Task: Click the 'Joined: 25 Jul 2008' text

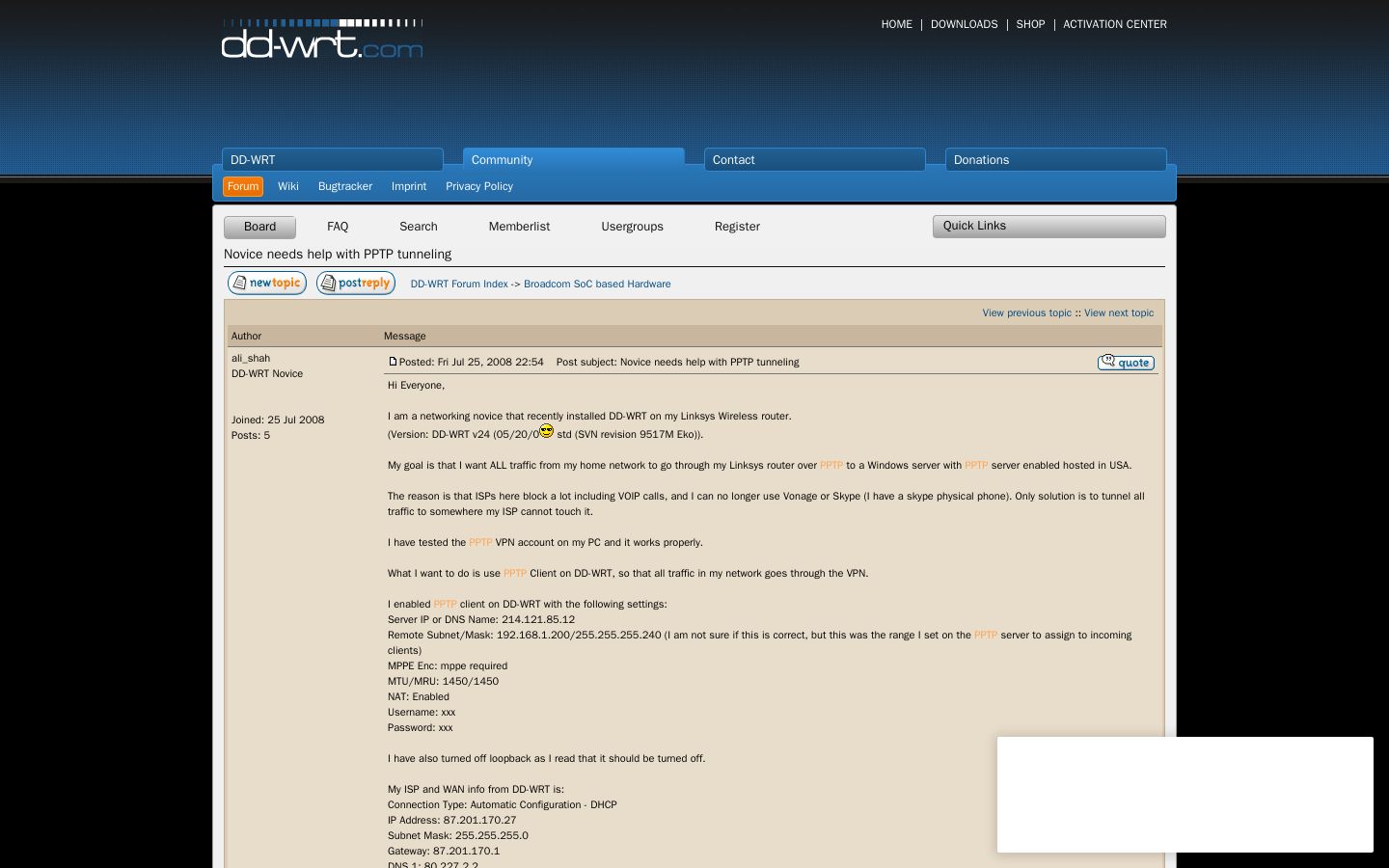Action: coord(278,420)
